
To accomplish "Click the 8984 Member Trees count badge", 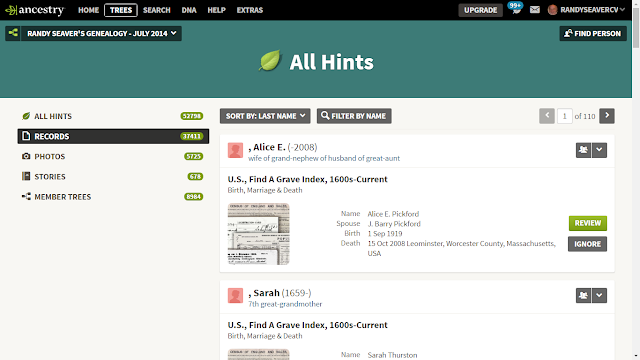I will point(193,197).
